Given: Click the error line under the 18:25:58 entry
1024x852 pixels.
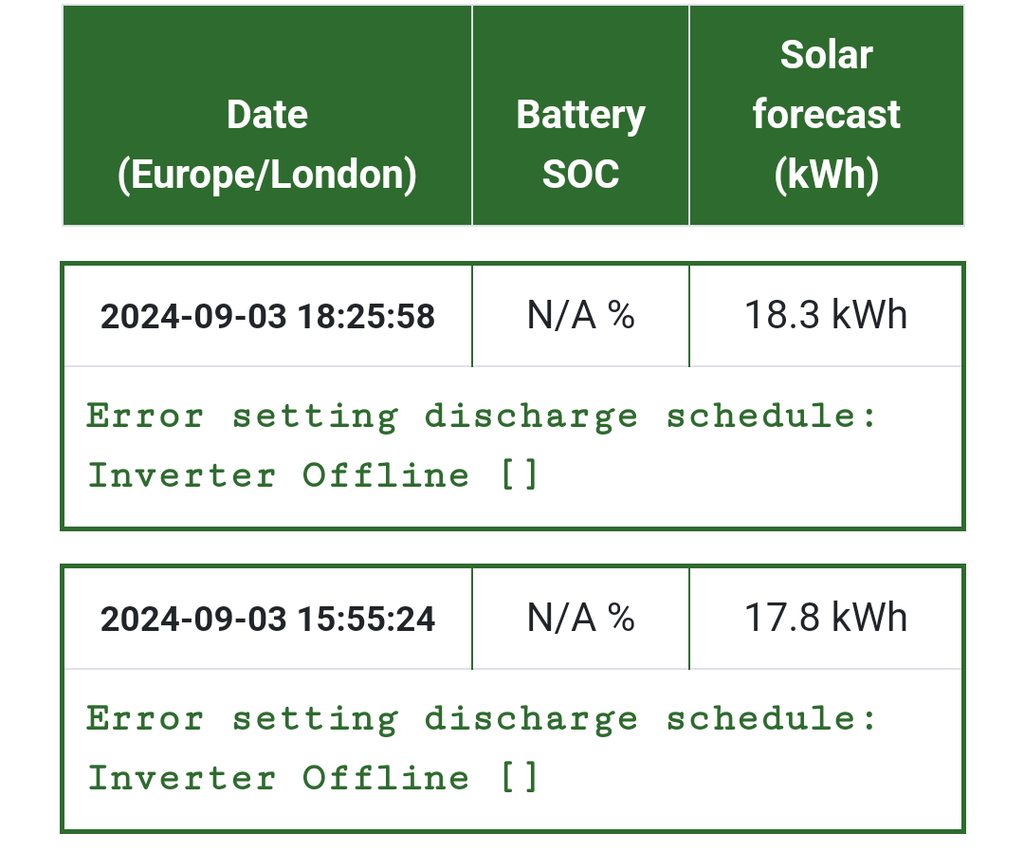Looking at the screenshot, I should coord(481,415).
